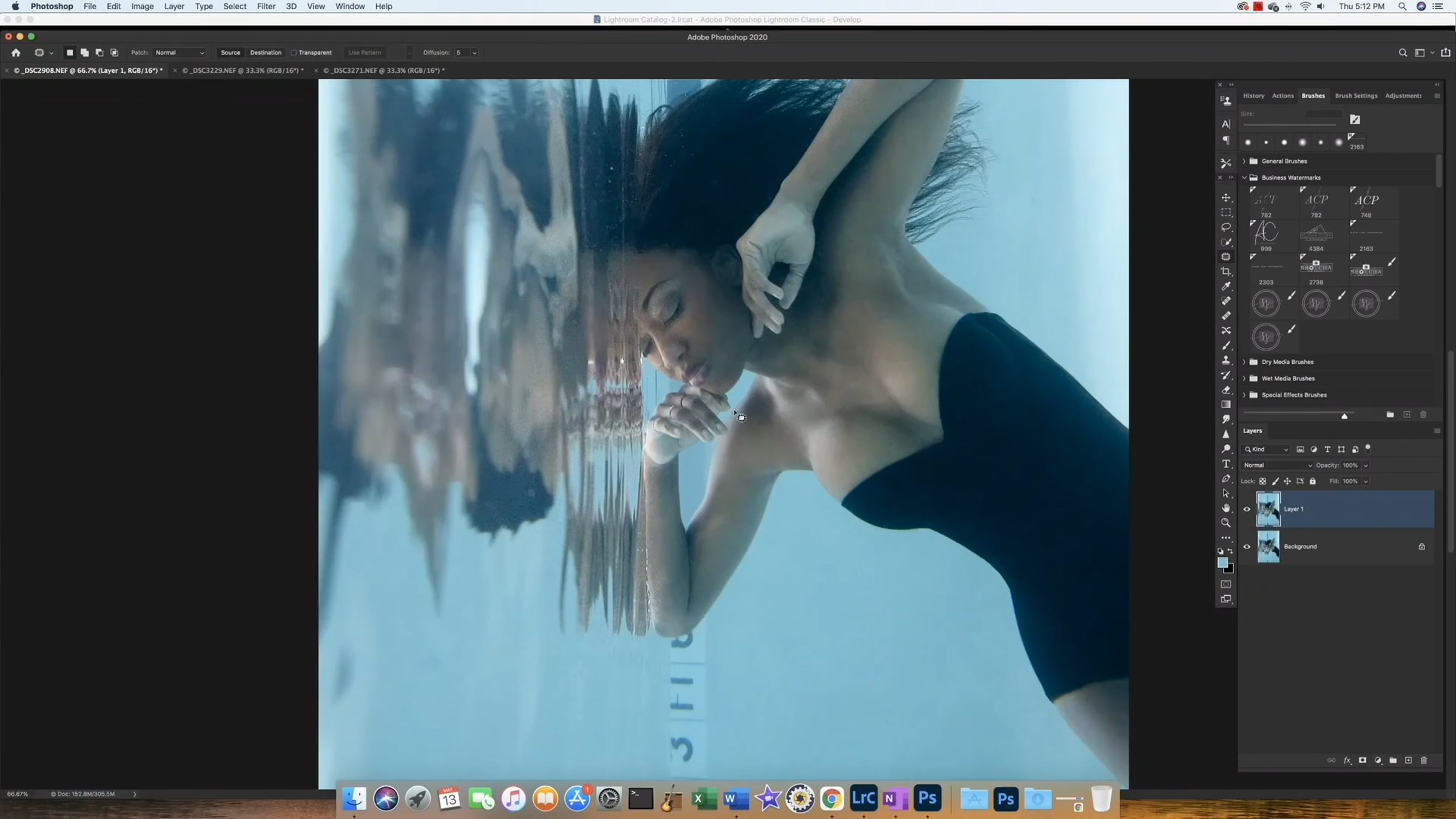Image resolution: width=1456 pixels, height=819 pixels.
Task: Select the Lasso tool
Action: coord(1226,227)
